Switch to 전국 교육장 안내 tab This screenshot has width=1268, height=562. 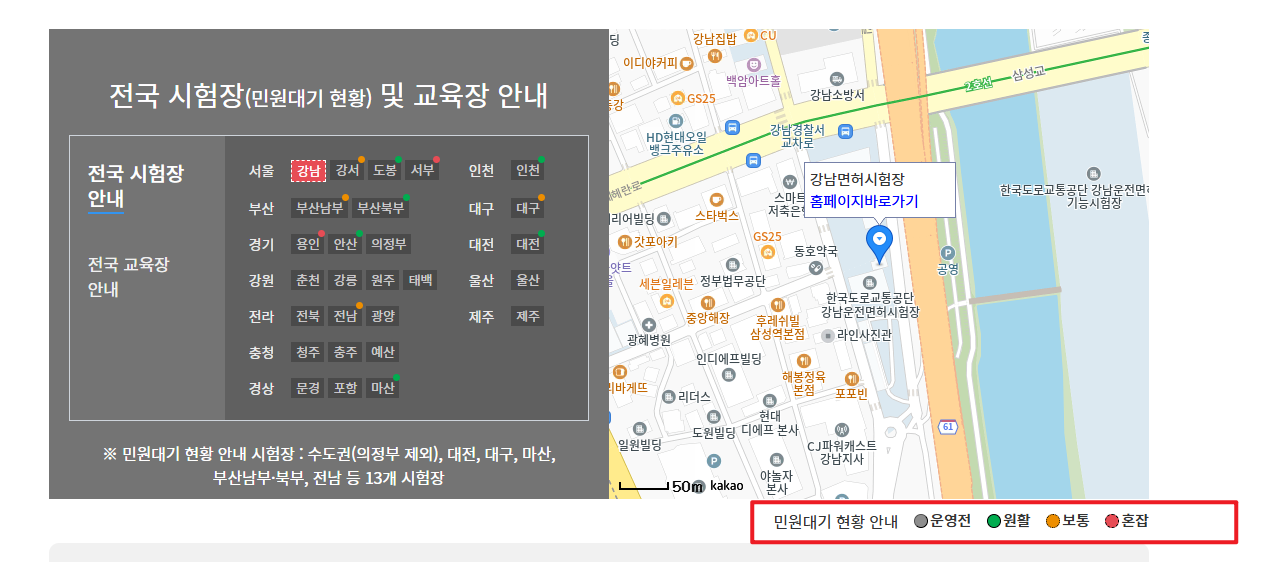pos(128,277)
